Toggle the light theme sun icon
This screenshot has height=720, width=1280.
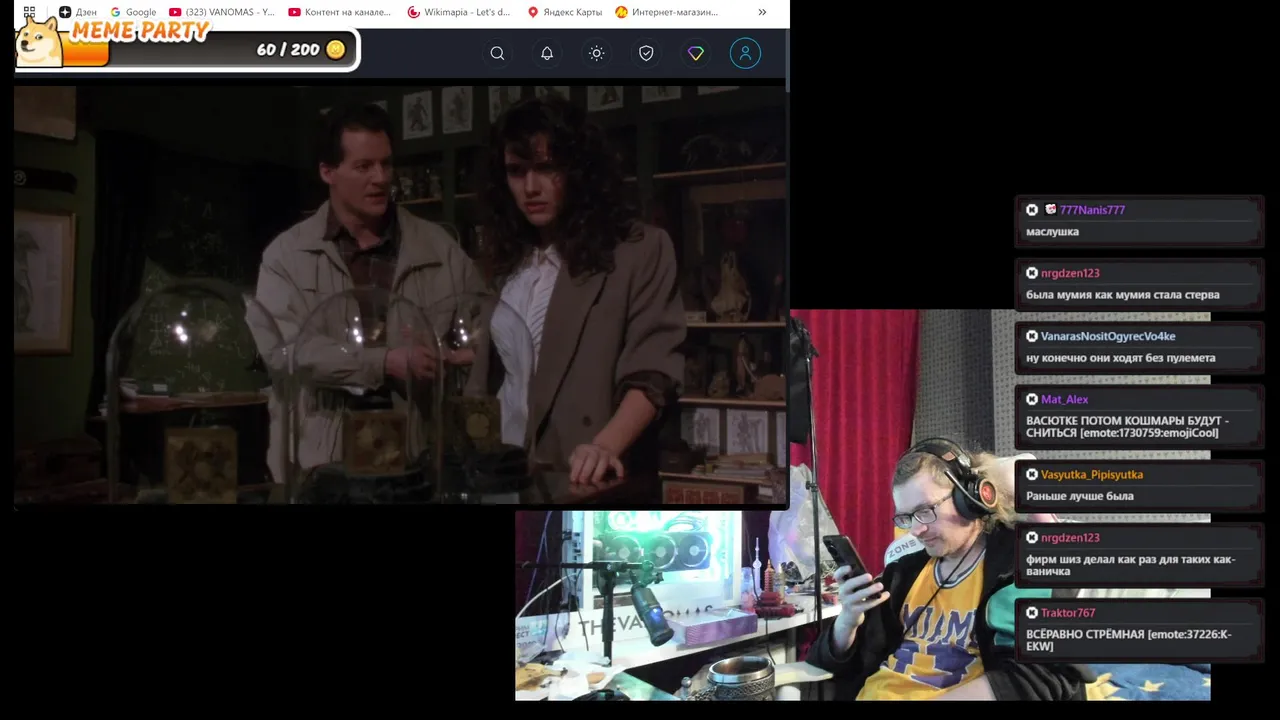pos(597,53)
